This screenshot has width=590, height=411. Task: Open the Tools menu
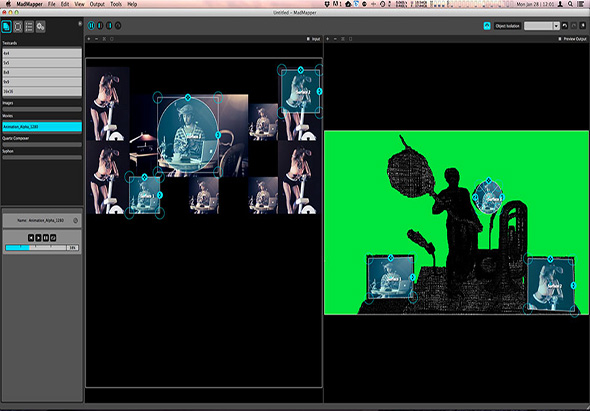(116, 4)
